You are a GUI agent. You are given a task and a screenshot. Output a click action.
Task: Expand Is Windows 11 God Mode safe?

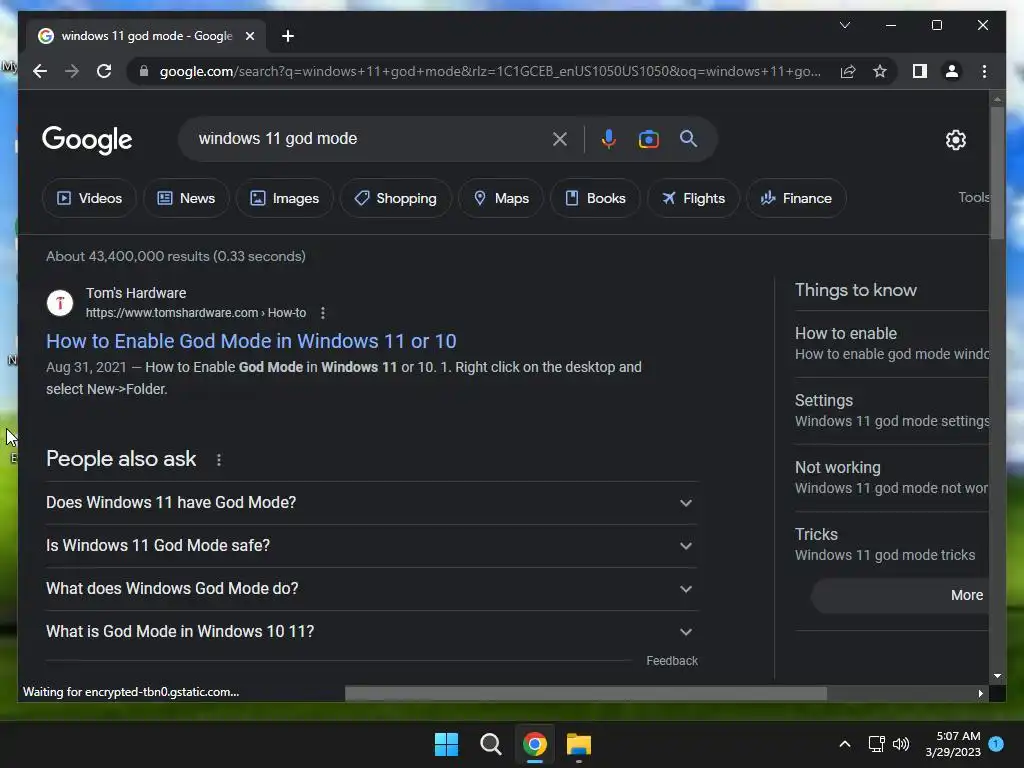[x=372, y=546]
